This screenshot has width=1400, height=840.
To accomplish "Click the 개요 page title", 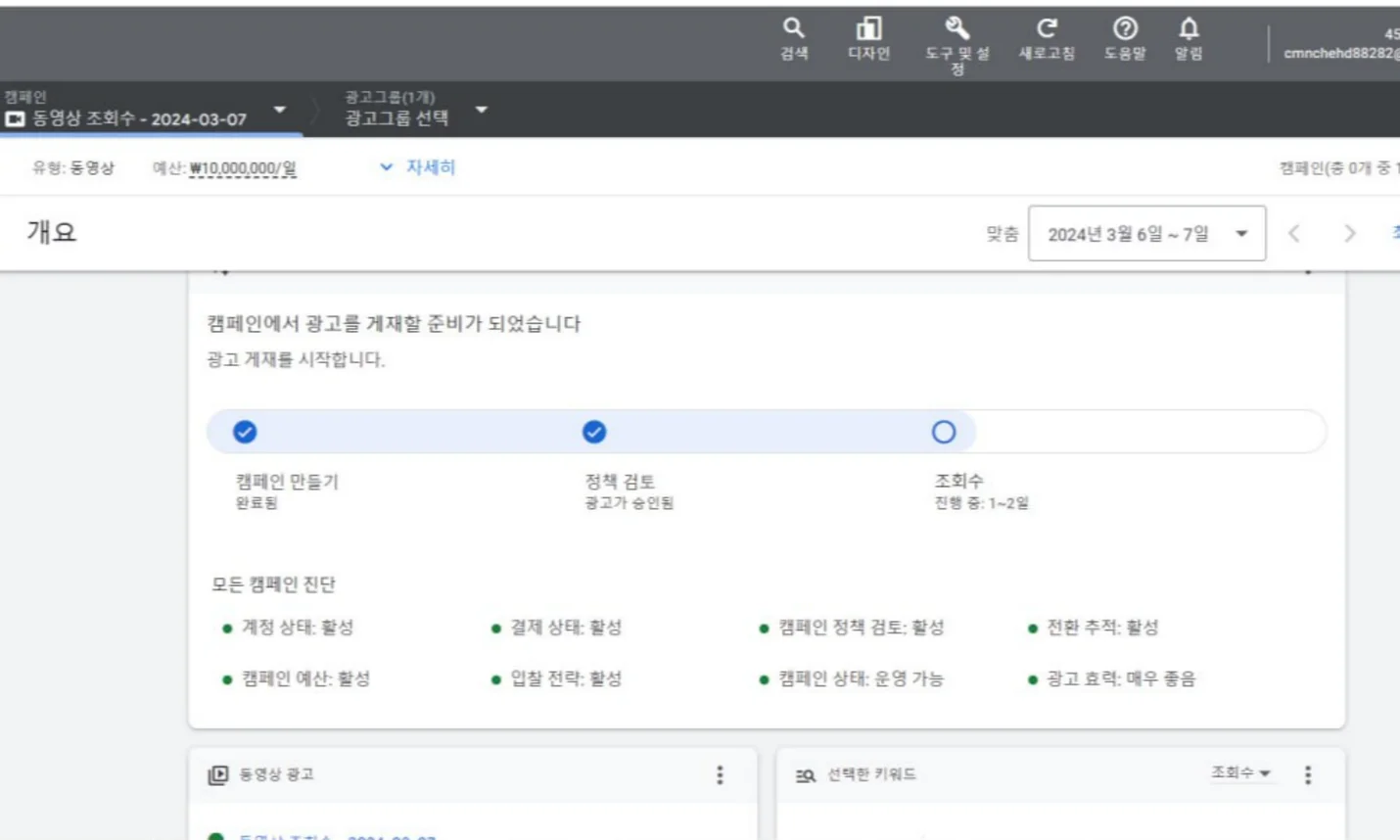I will (51, 232).
